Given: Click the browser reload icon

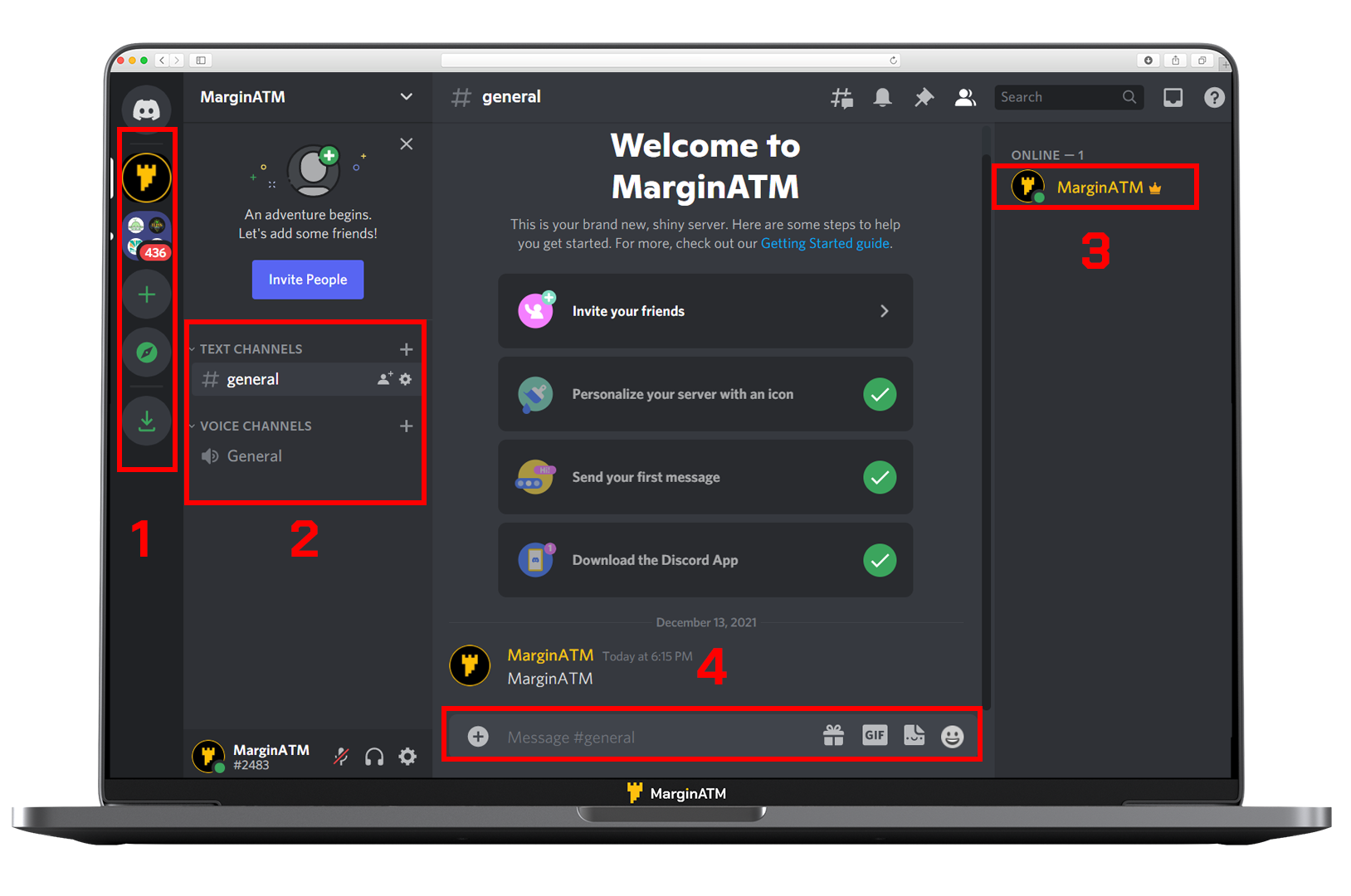Looking at the screenshot, I should click(x=893, y=60).
